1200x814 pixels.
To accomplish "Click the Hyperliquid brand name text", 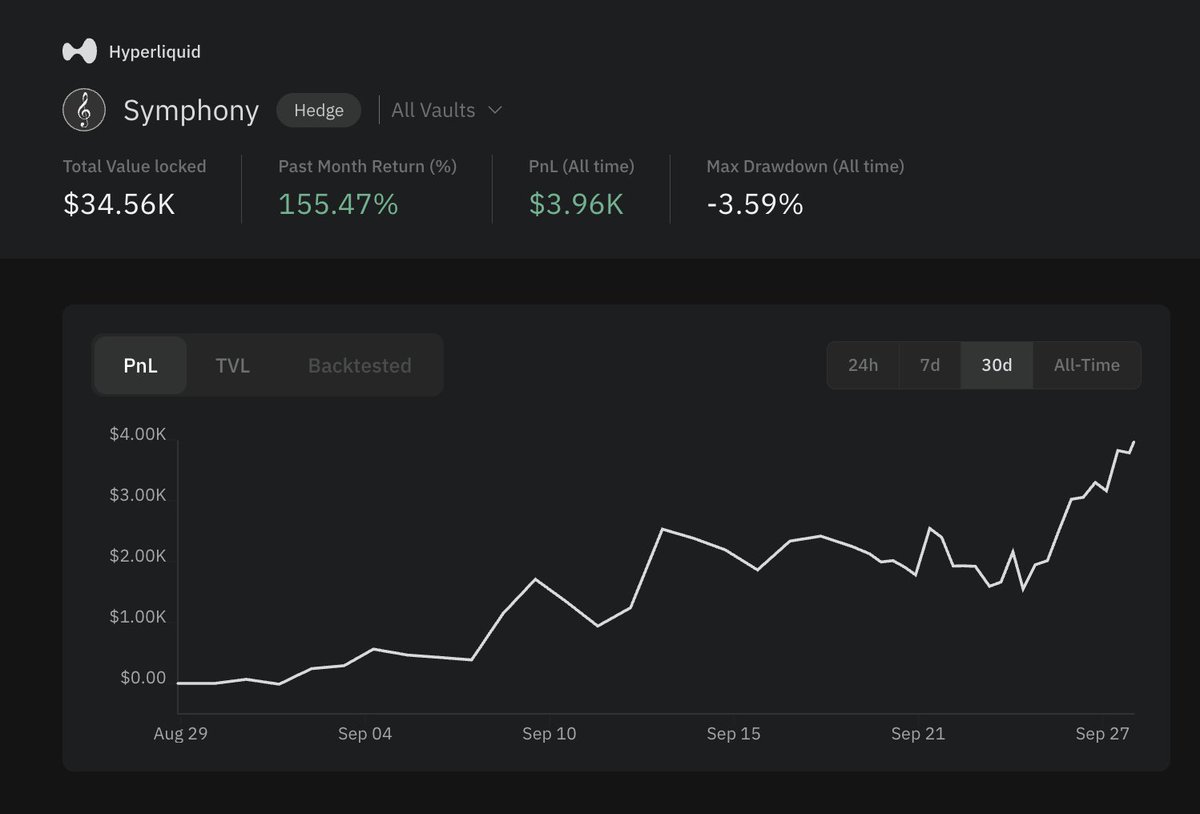I will (x=155, y=51).
